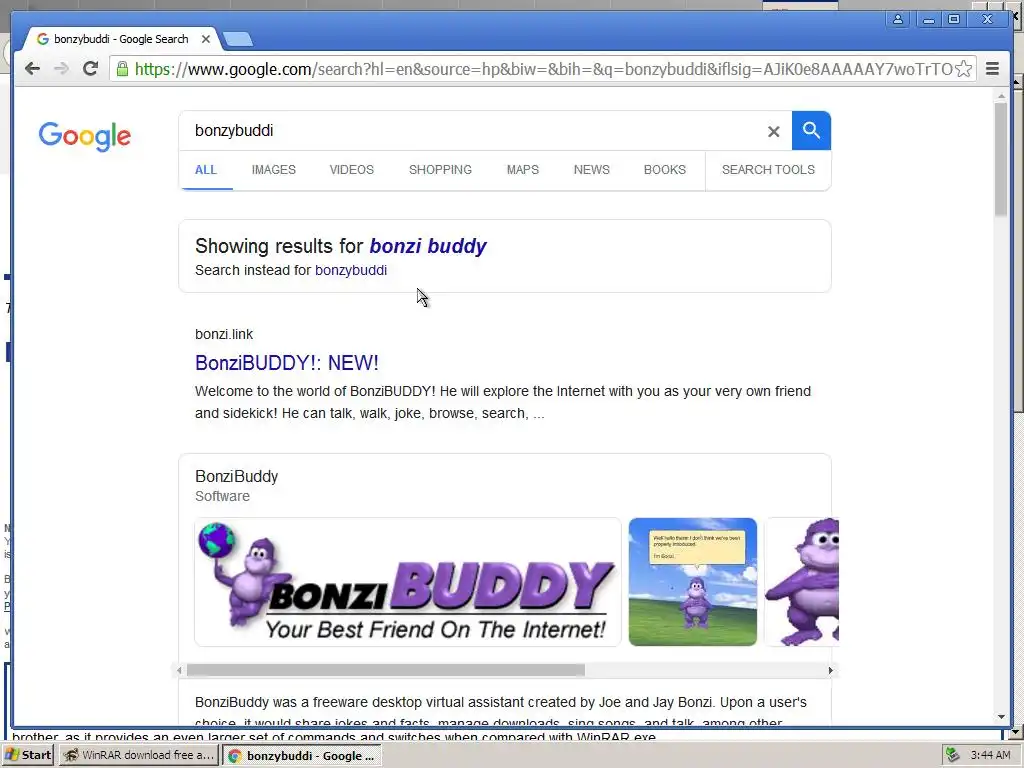1024x768 pixels.
Task: Click the page scrollbar down arrow
Action: click(x=1001, y=716)
